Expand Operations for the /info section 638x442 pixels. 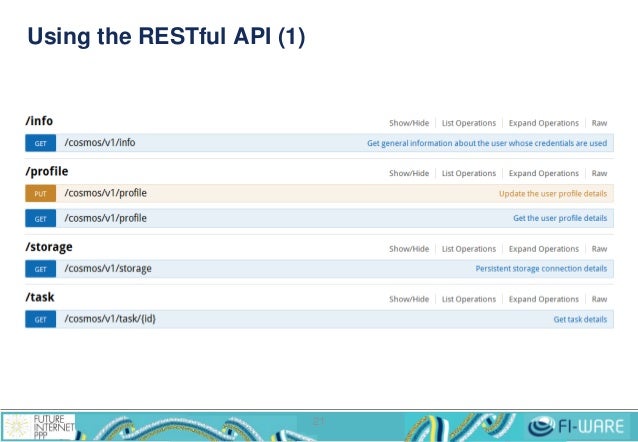(x=544, y=123)
